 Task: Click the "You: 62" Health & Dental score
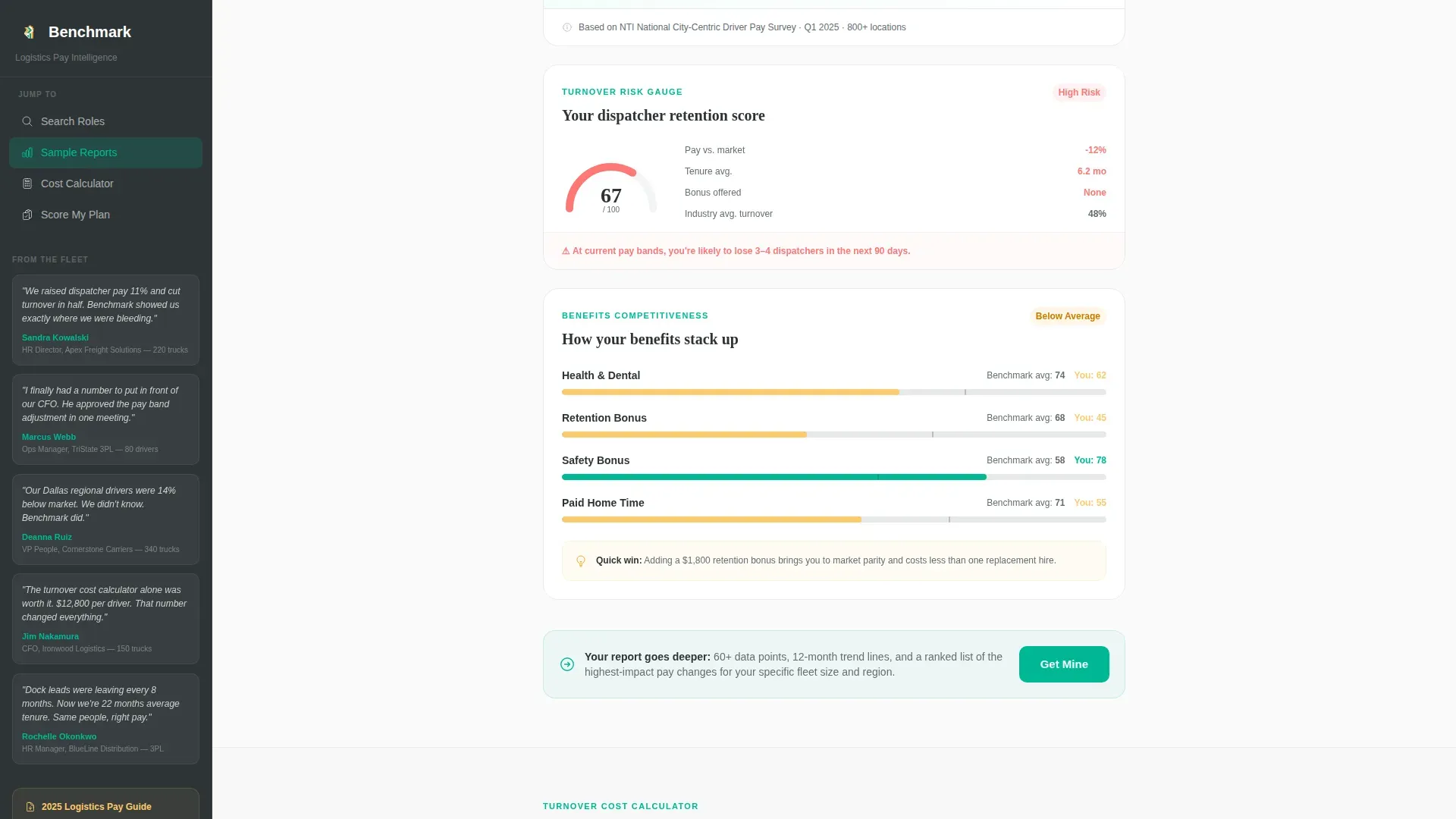(x=1090, y=375)
